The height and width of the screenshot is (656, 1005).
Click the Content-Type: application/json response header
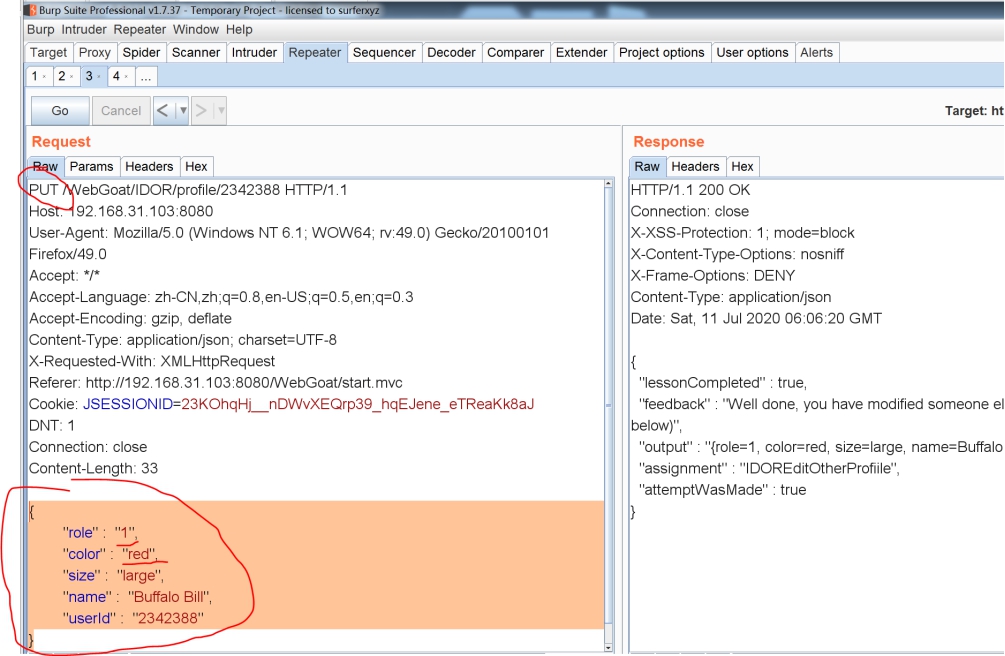point(731,297)
